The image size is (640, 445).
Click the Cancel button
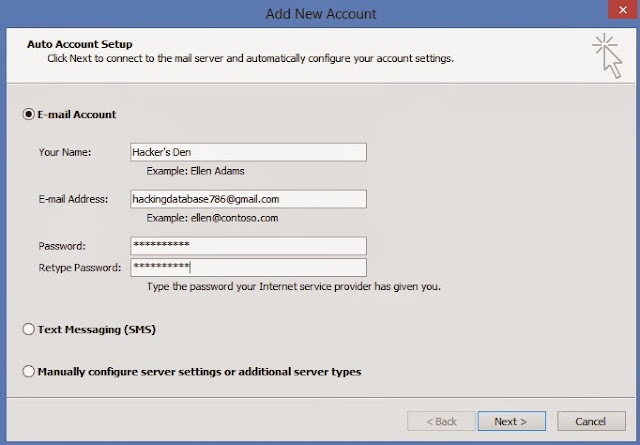click(x=591, y=421)
